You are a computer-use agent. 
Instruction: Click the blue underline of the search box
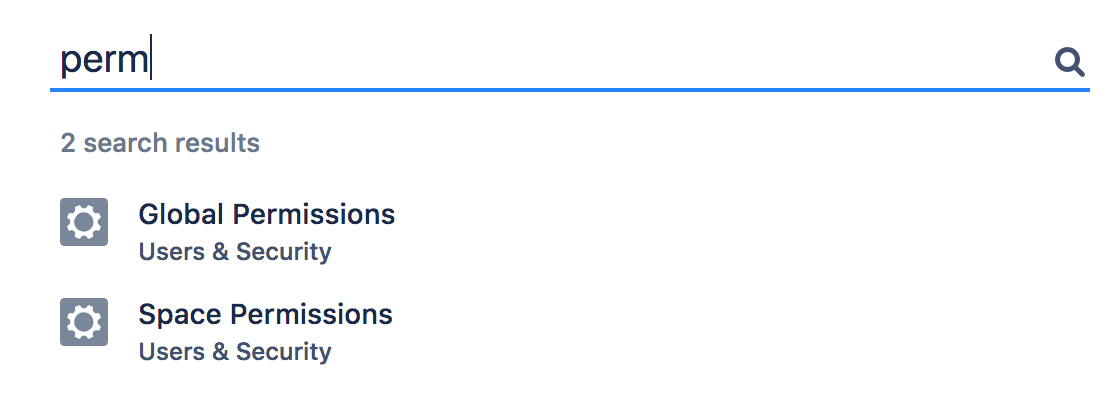coord(569,90)
